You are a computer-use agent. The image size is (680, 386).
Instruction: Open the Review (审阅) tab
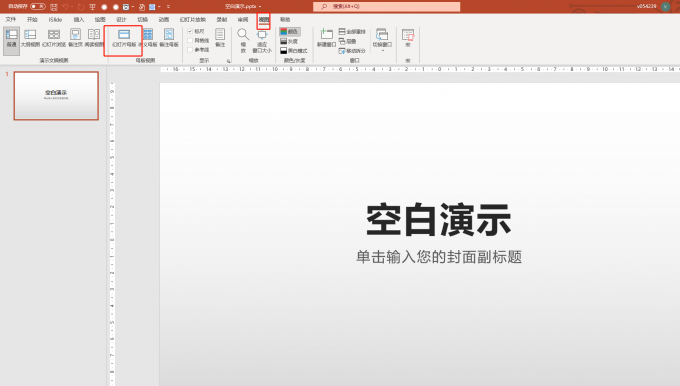[x=243, y=20]
